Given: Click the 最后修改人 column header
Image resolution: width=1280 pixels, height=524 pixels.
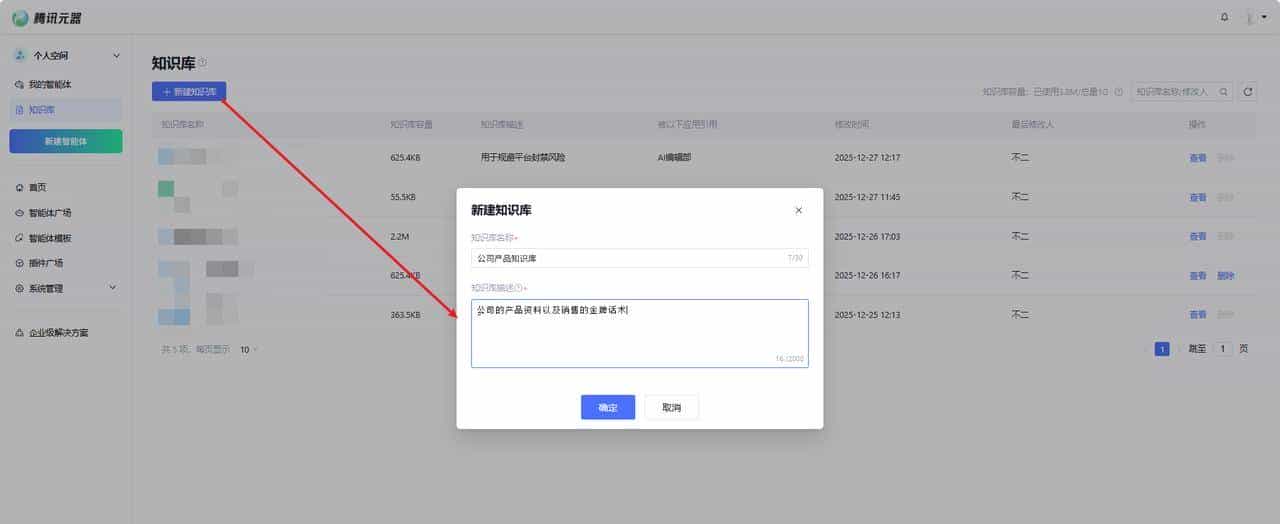Looking at the screenshot, I should tap(1033, 125).
